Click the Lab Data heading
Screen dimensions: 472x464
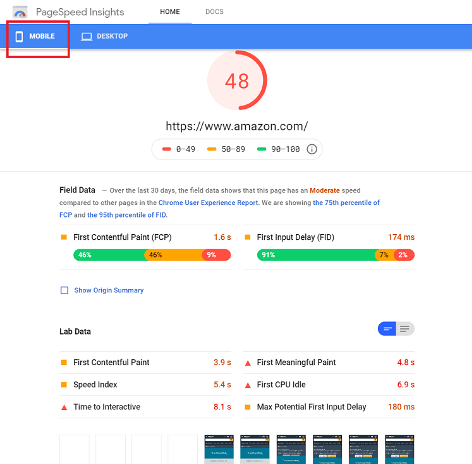tap(75, 331)
